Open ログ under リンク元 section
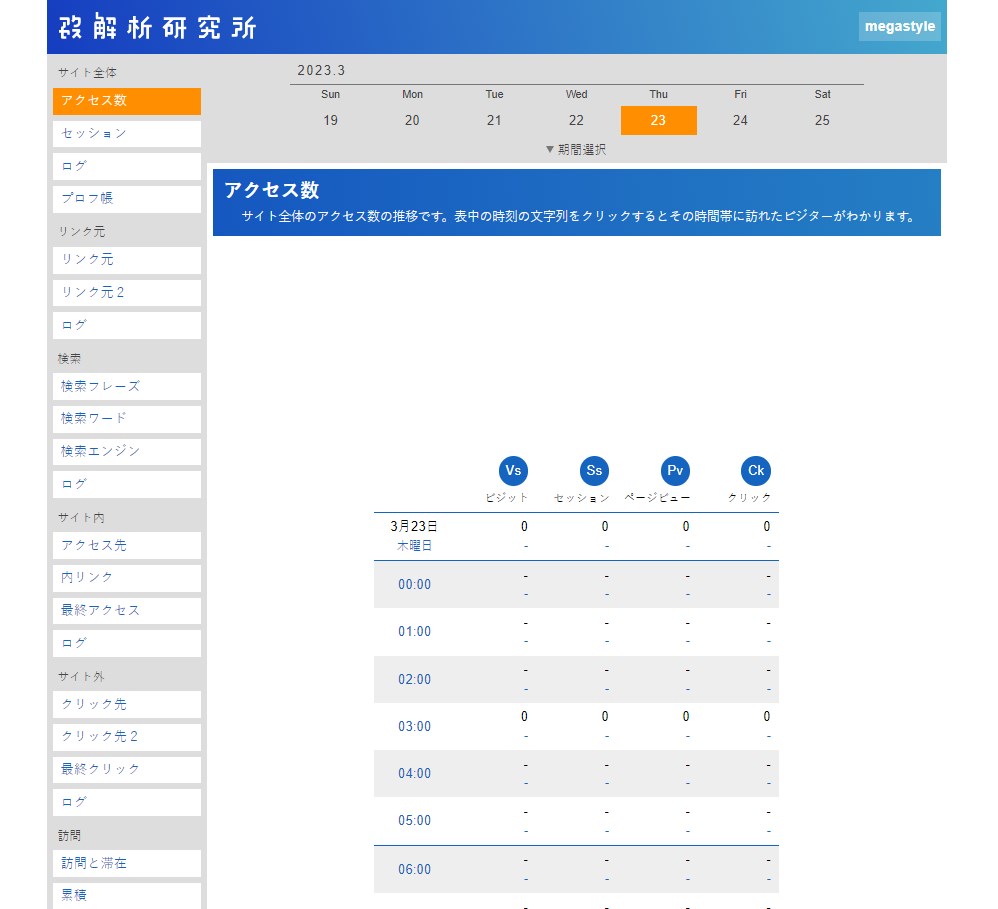 tap(127, 325)
